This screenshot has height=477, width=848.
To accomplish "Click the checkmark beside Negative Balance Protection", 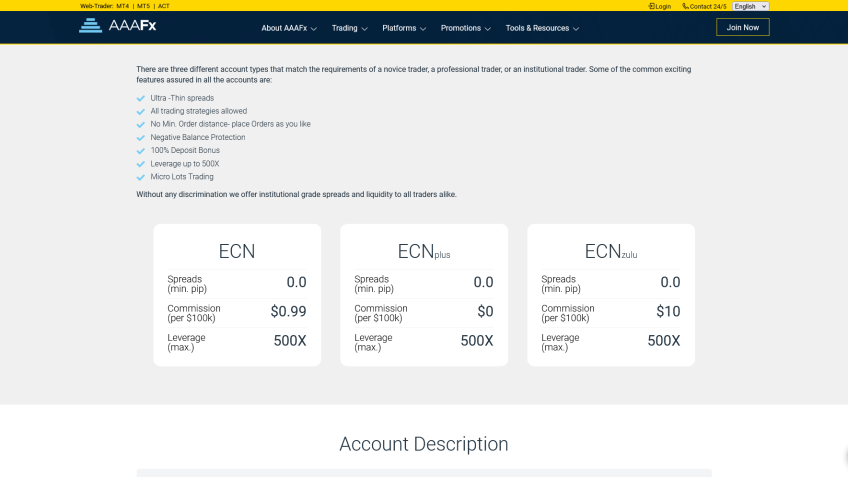I will point(141,137).
